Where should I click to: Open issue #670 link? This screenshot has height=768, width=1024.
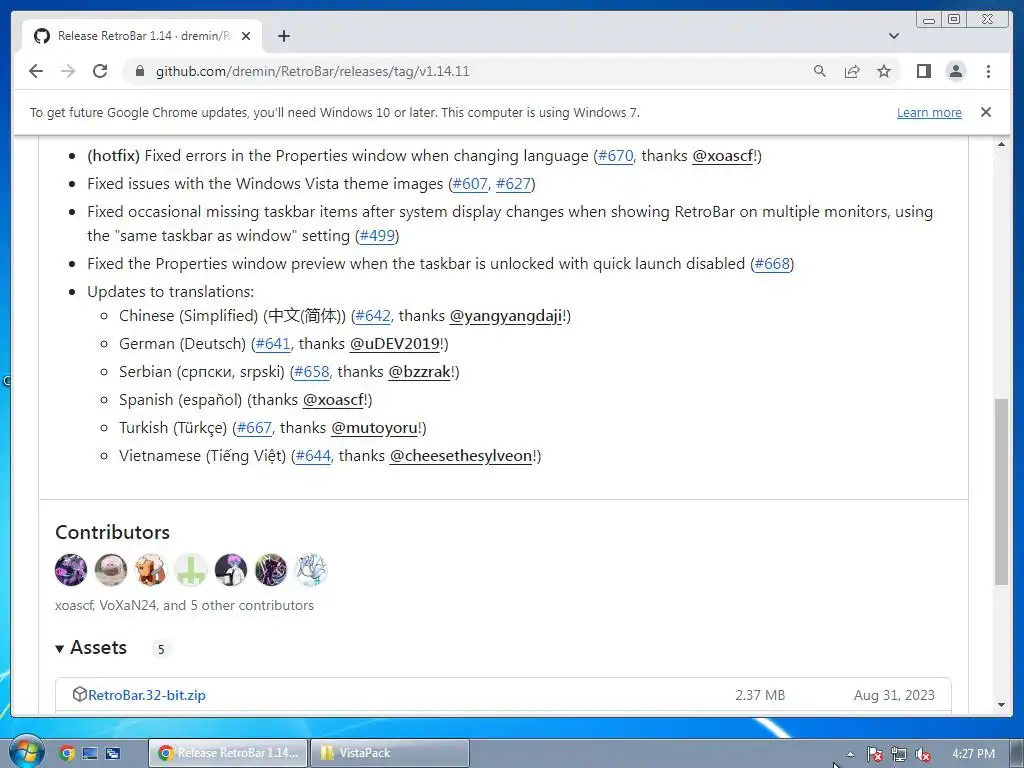coord(615,156)
